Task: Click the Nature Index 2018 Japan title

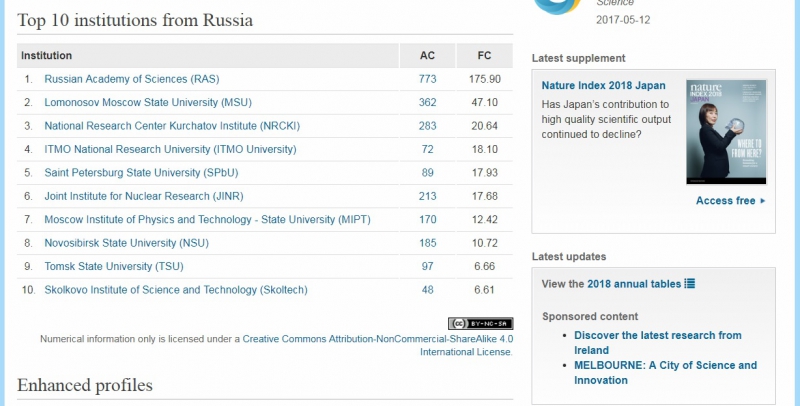Action: coord(603,86)
